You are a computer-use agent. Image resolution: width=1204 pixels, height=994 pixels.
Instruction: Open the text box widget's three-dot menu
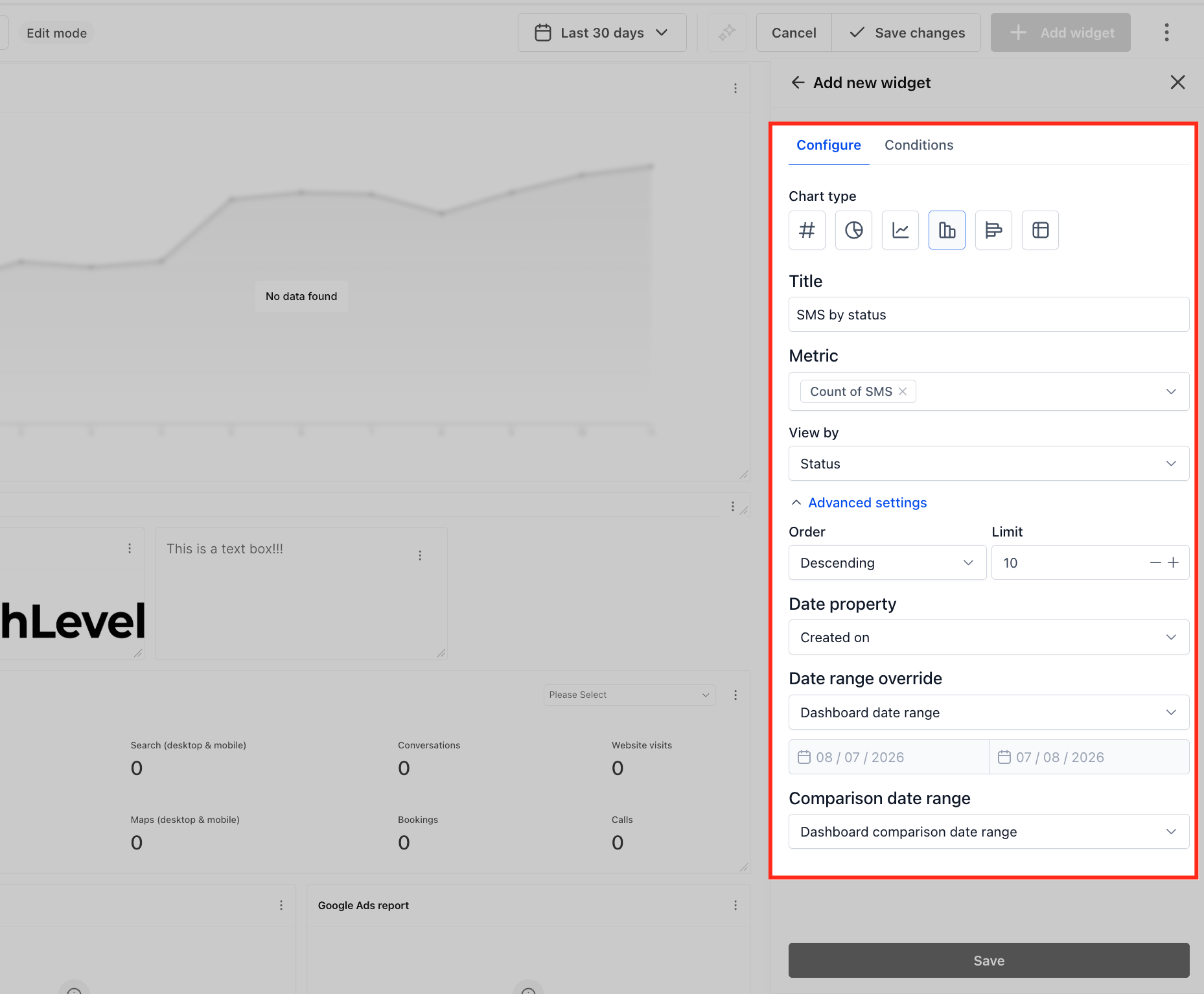pos(420,555)
